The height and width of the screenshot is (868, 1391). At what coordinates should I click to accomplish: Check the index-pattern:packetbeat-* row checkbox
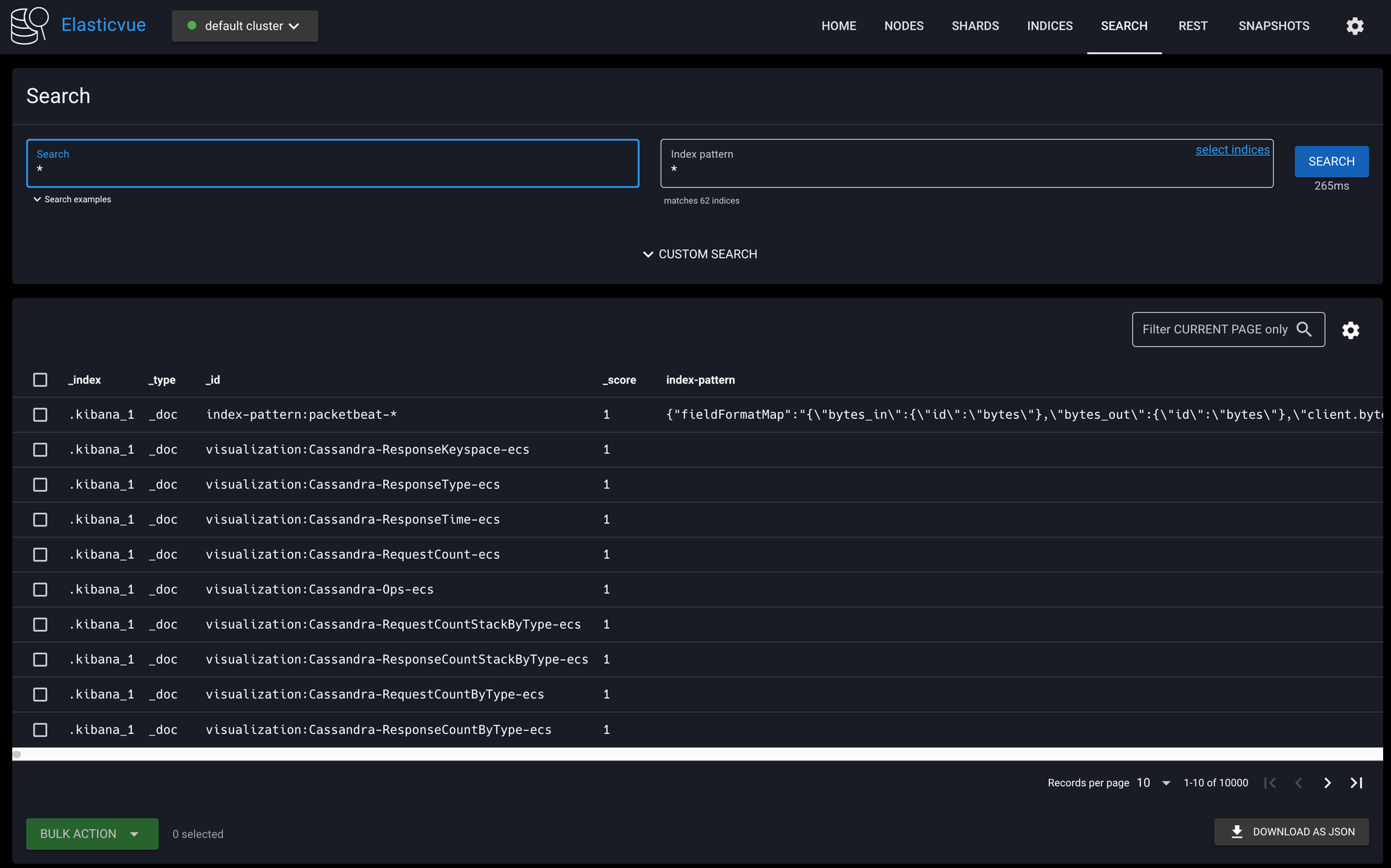[40, 414]
